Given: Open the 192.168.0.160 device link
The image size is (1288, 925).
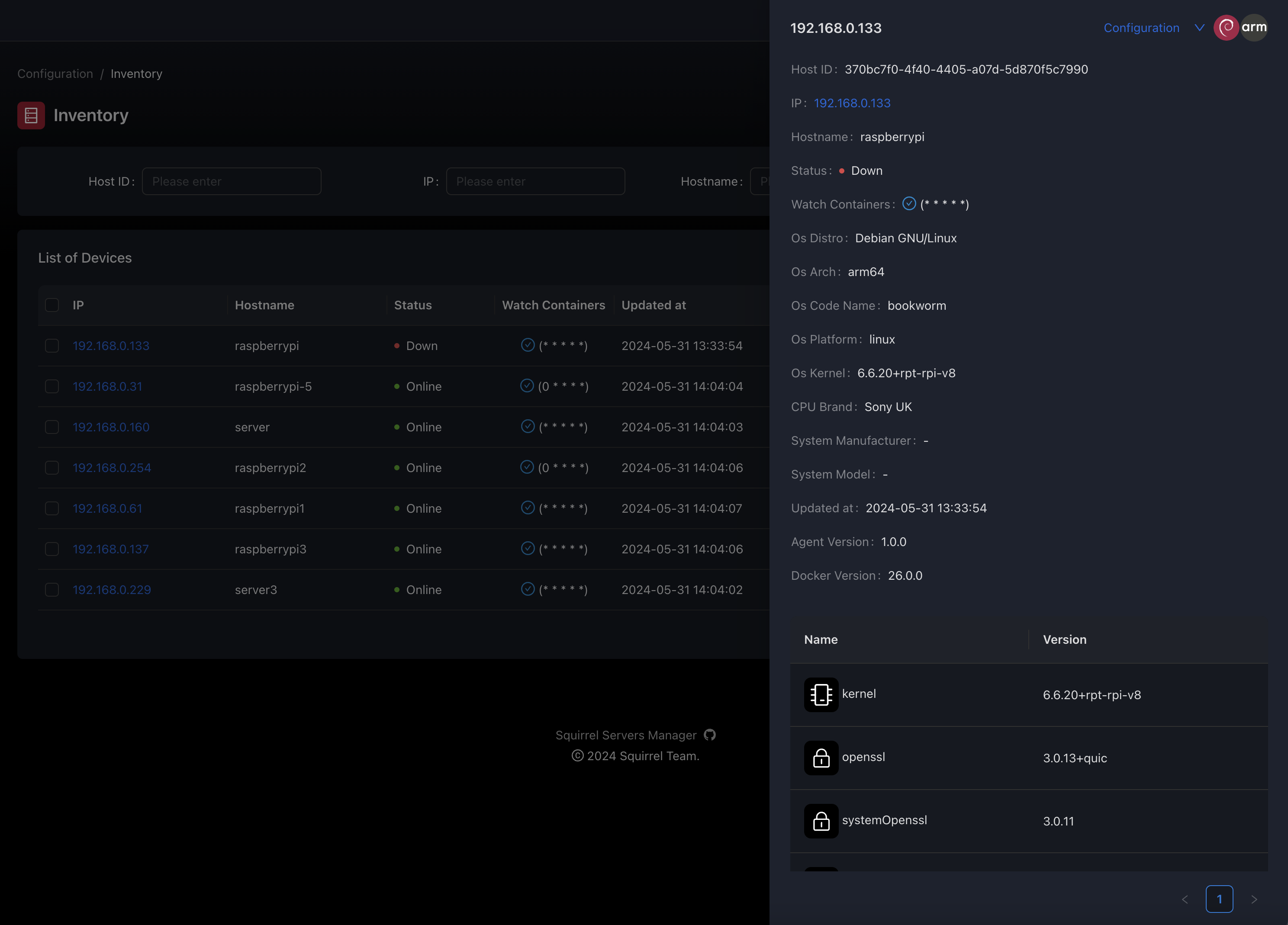Looking at the screenshot, I should click(x=111, y=427).
